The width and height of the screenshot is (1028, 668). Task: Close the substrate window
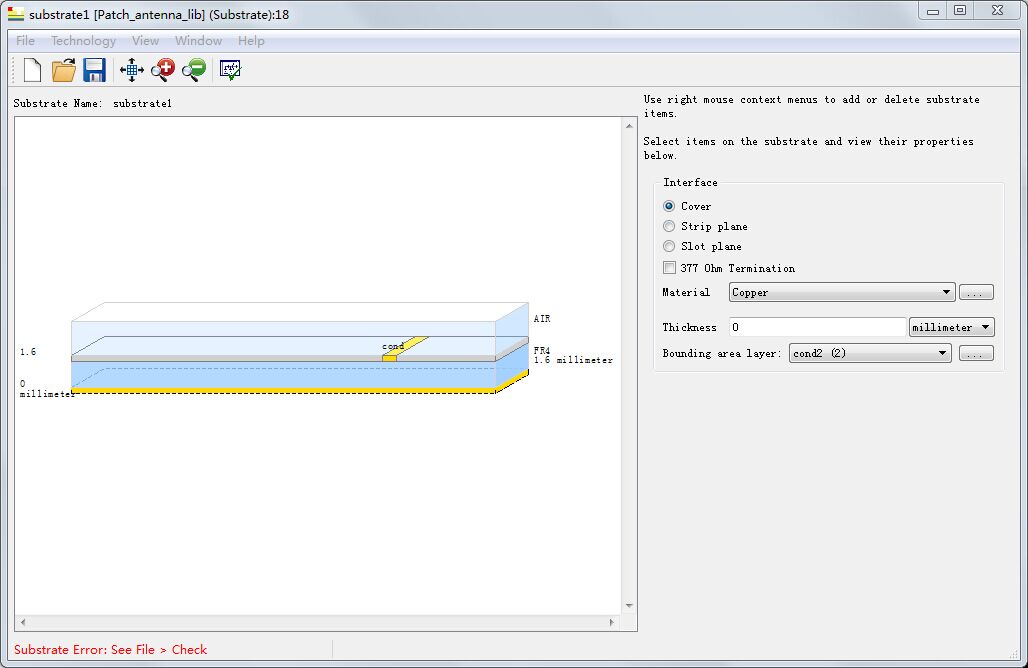pos(997,11)
